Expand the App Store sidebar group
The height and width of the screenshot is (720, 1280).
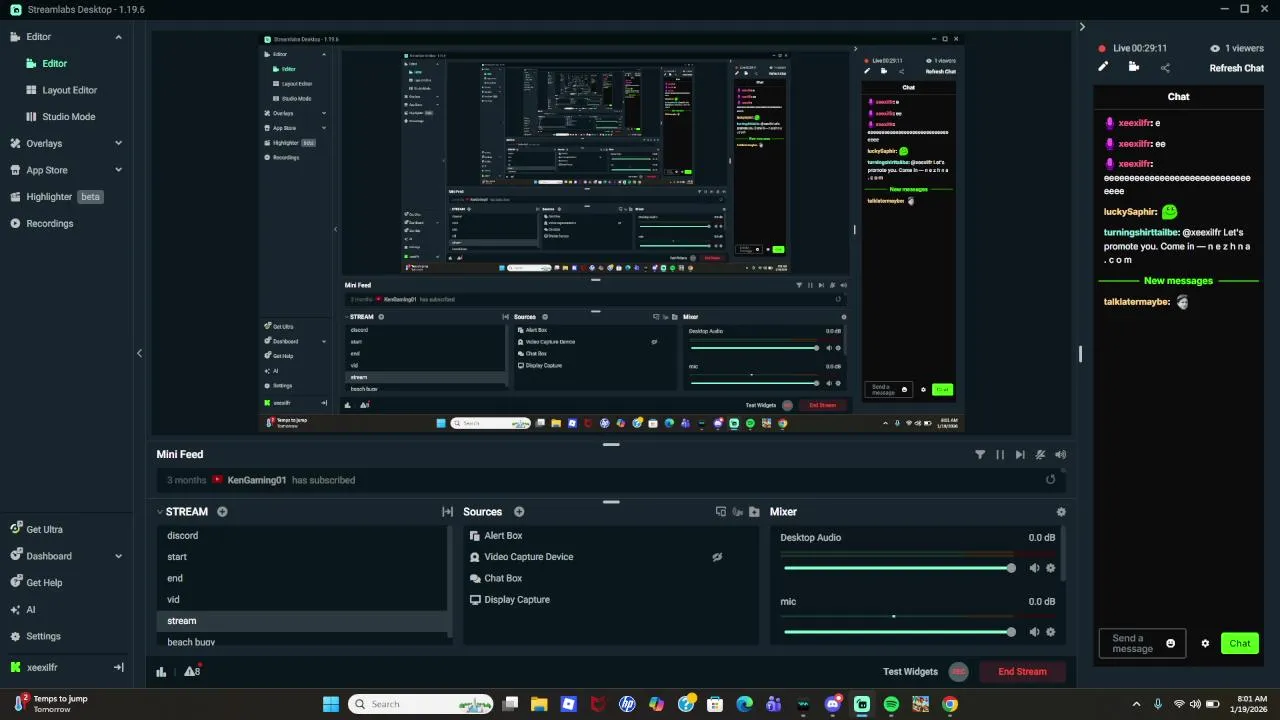click(118, 170)
